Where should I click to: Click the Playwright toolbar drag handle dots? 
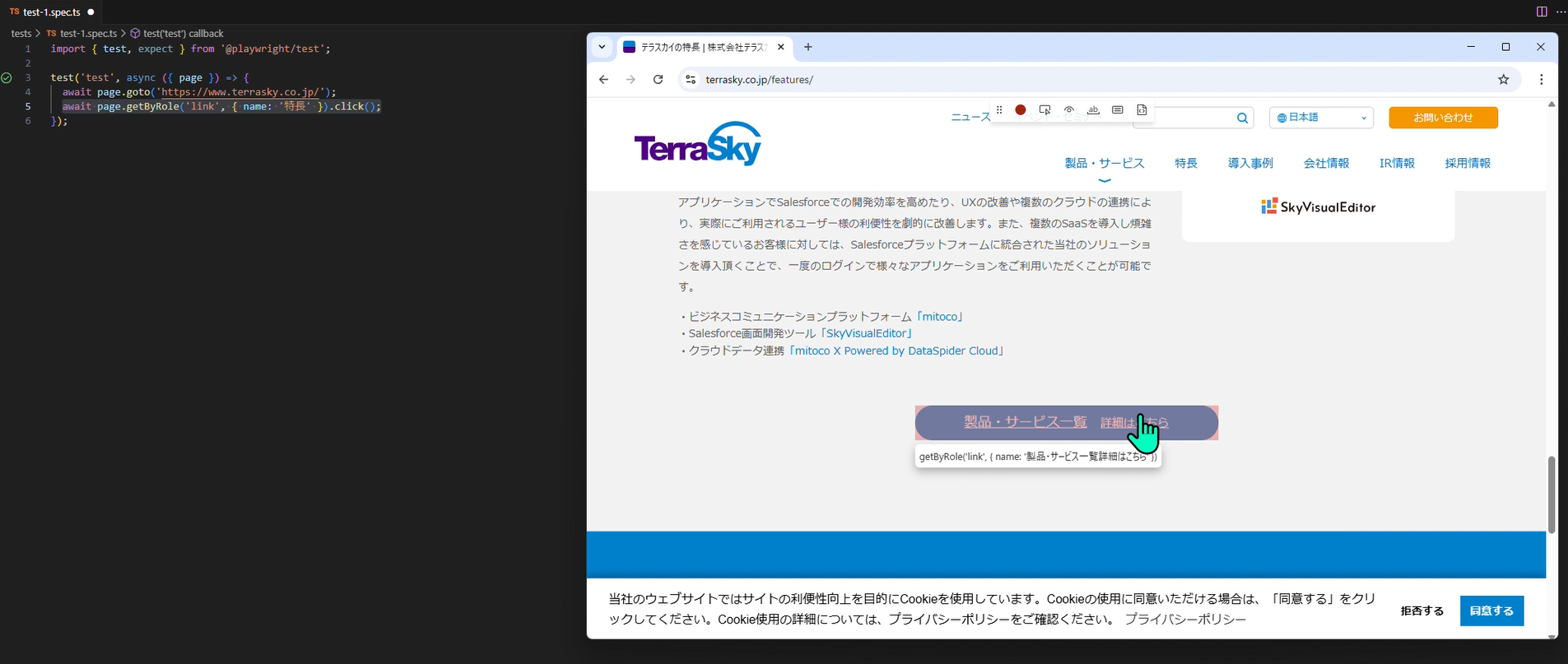click(x=999, y=109)
